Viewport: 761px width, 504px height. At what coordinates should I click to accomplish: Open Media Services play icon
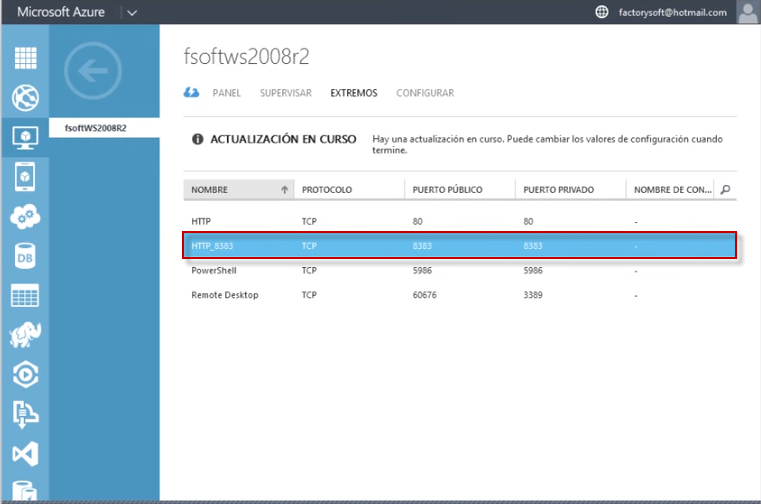pyautogui.click(x=24, y=375)
